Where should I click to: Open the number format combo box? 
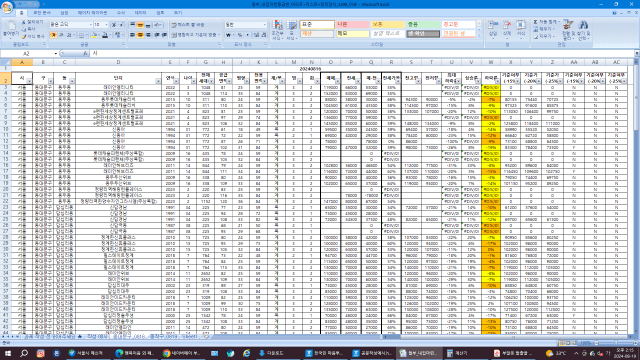[x=245, y=25]
